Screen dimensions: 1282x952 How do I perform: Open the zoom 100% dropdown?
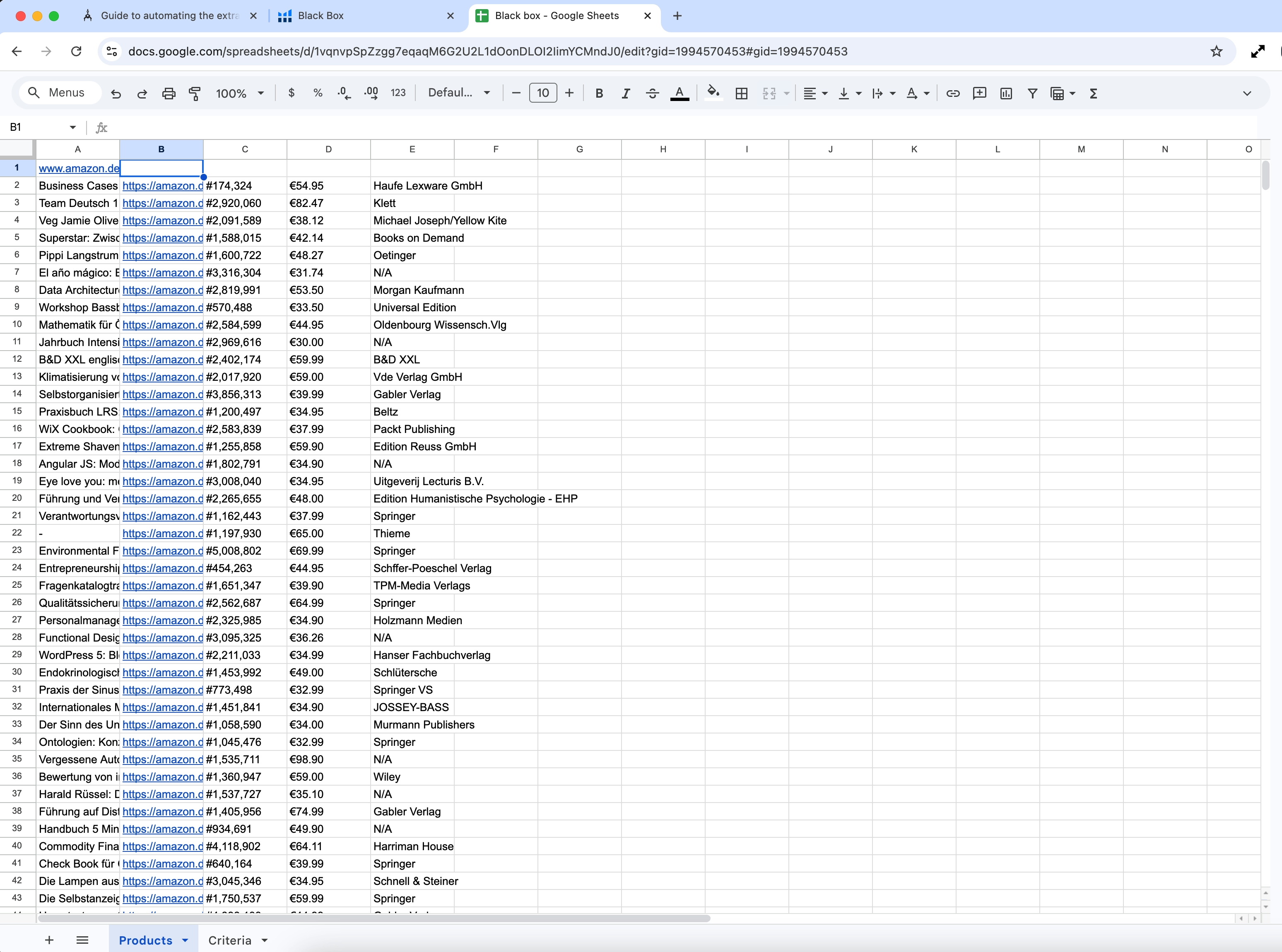coord(240,94)
